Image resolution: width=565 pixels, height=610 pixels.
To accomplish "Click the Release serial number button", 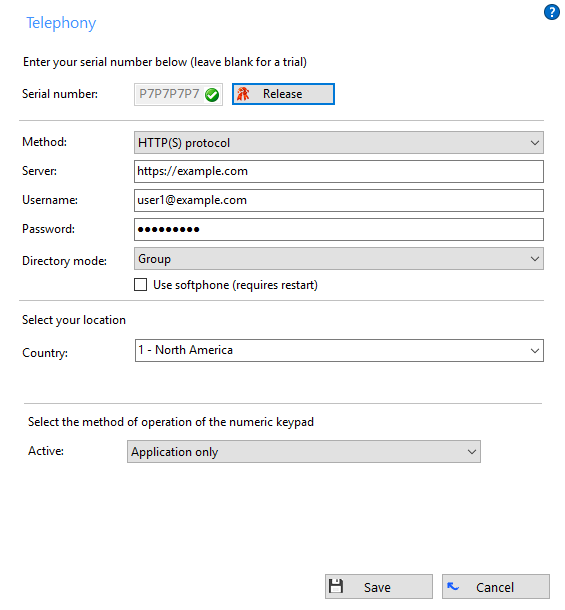I will 283,94.
